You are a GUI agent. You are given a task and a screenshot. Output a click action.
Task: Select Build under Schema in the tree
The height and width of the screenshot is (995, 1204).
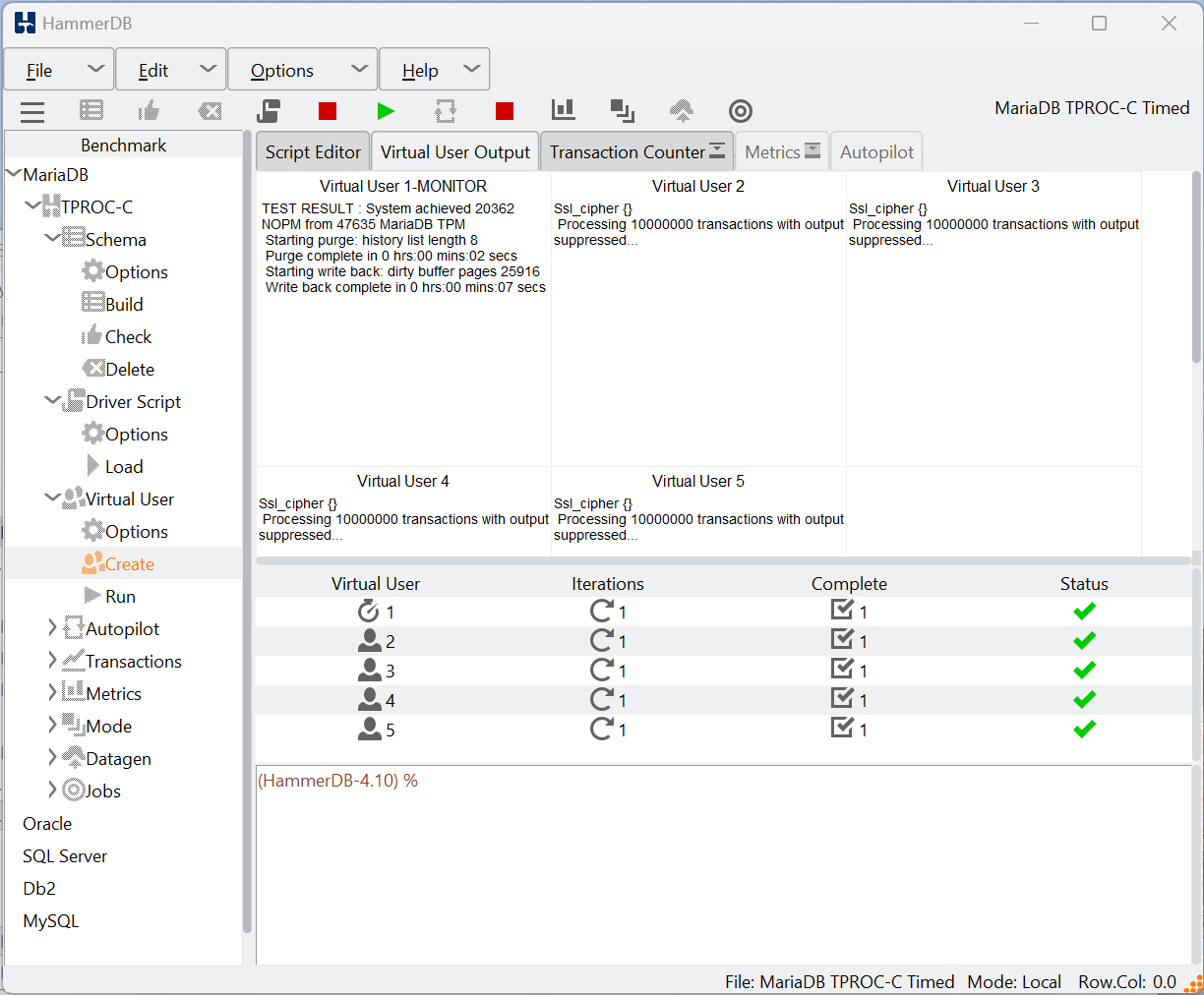124,304
